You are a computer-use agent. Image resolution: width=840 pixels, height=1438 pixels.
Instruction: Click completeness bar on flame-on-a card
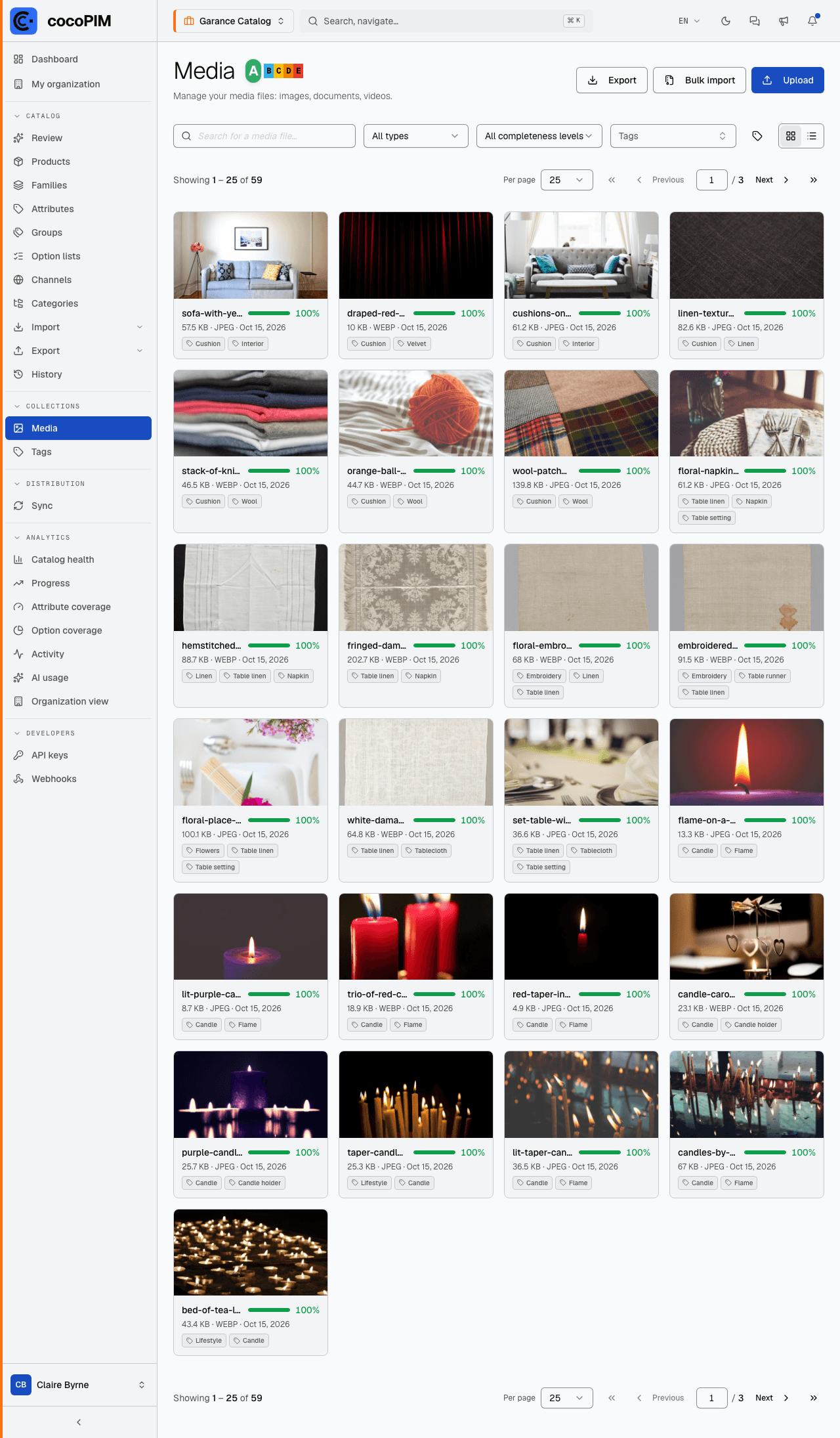click(765, 820)
